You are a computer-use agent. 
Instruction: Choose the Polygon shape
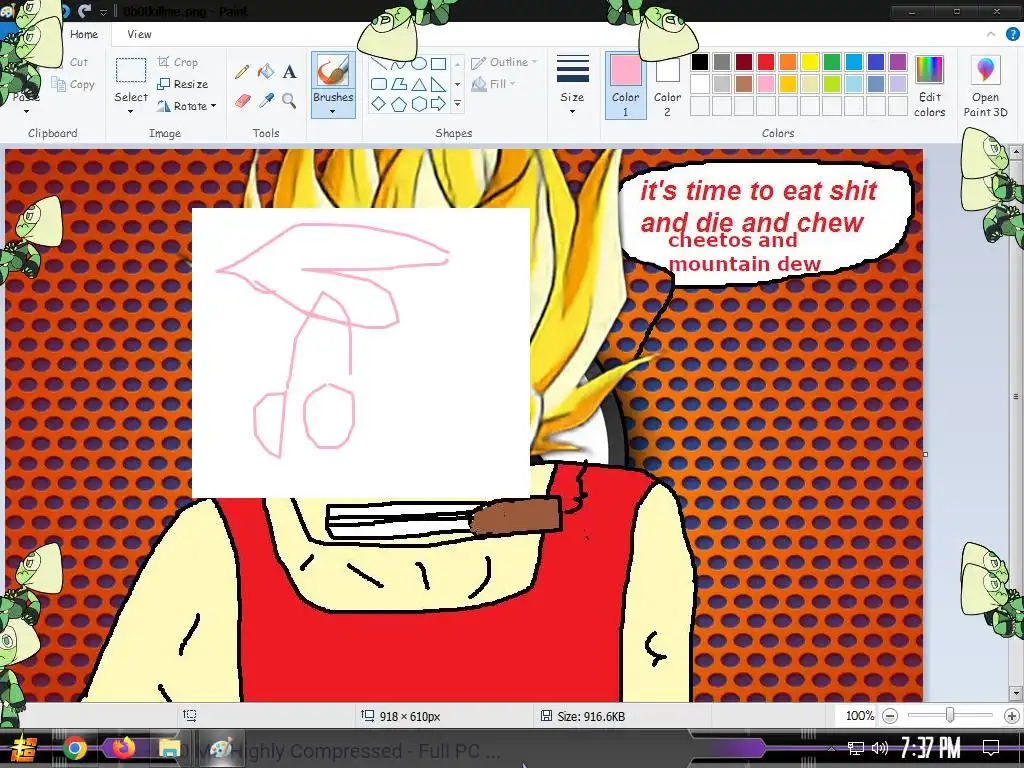399,84
